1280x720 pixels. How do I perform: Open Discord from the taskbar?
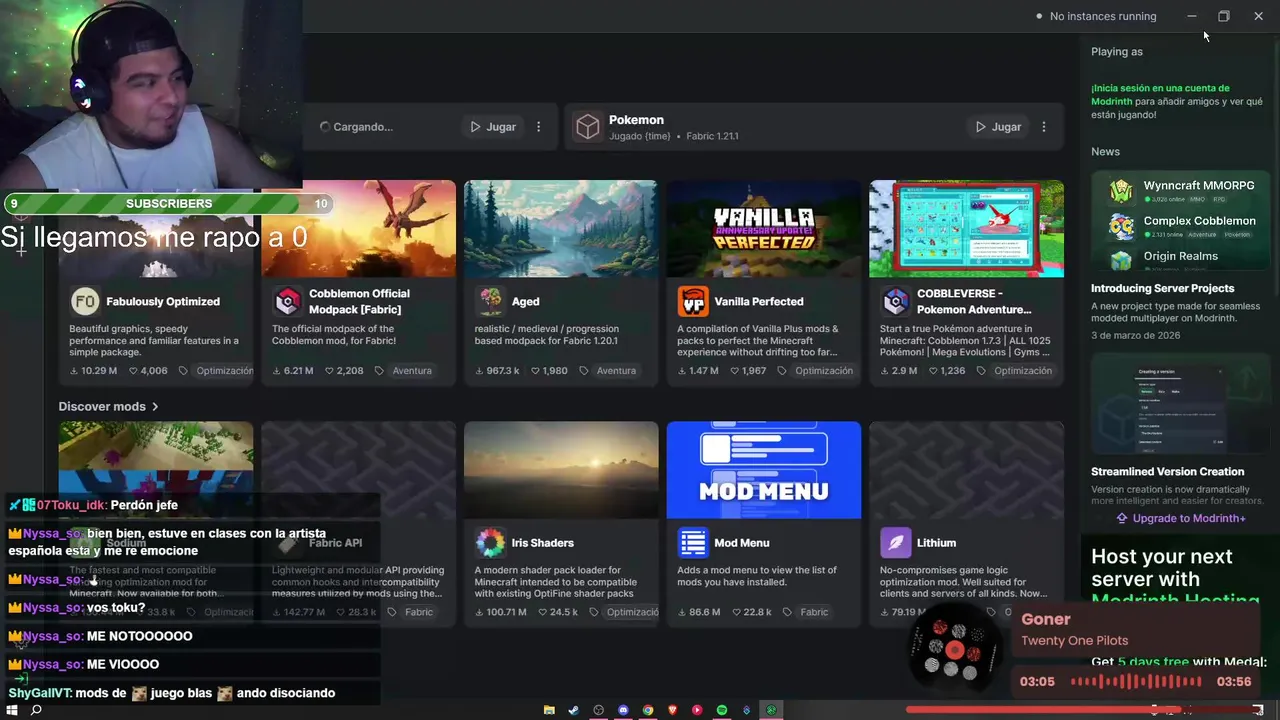click(623, 710)
